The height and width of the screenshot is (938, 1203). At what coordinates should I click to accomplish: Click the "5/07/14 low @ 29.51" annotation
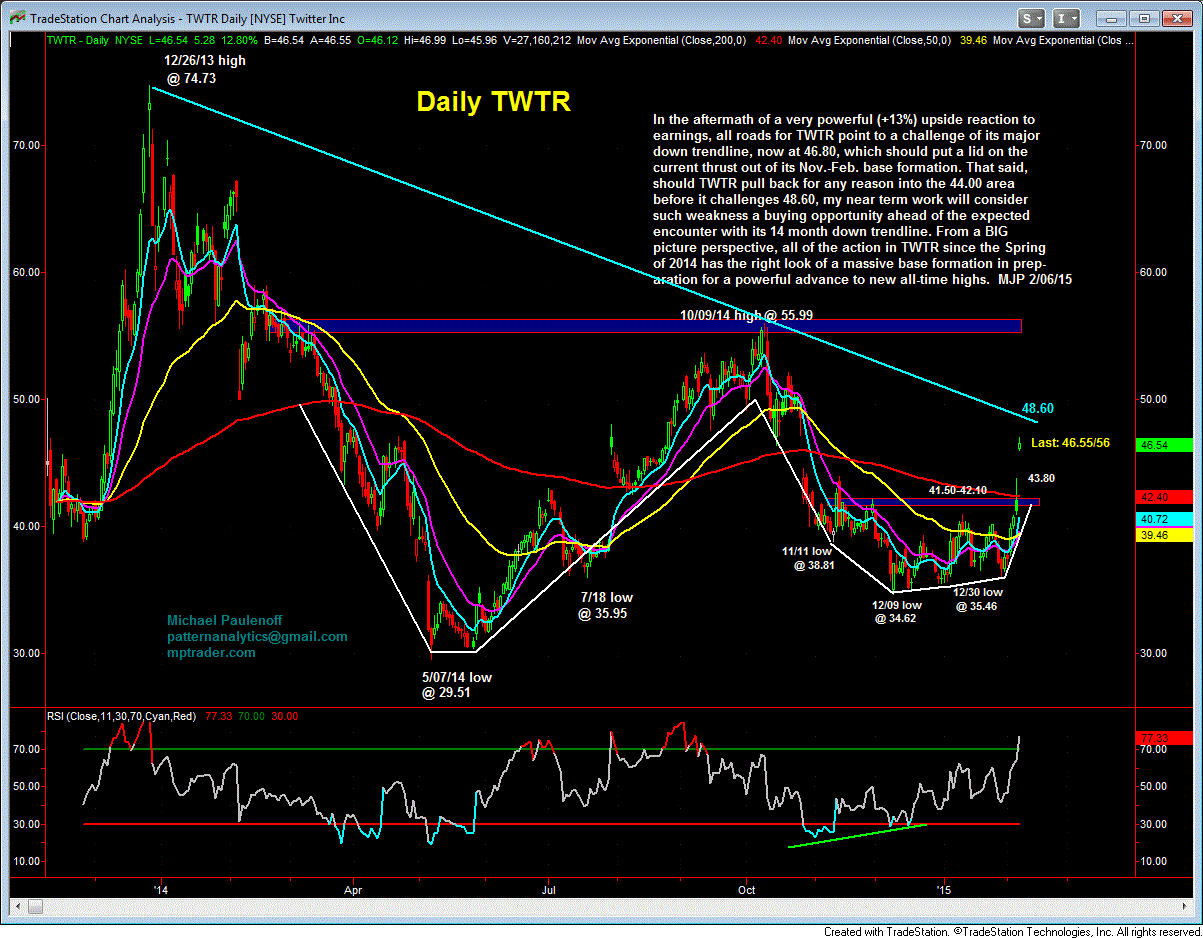click(456, 685)
